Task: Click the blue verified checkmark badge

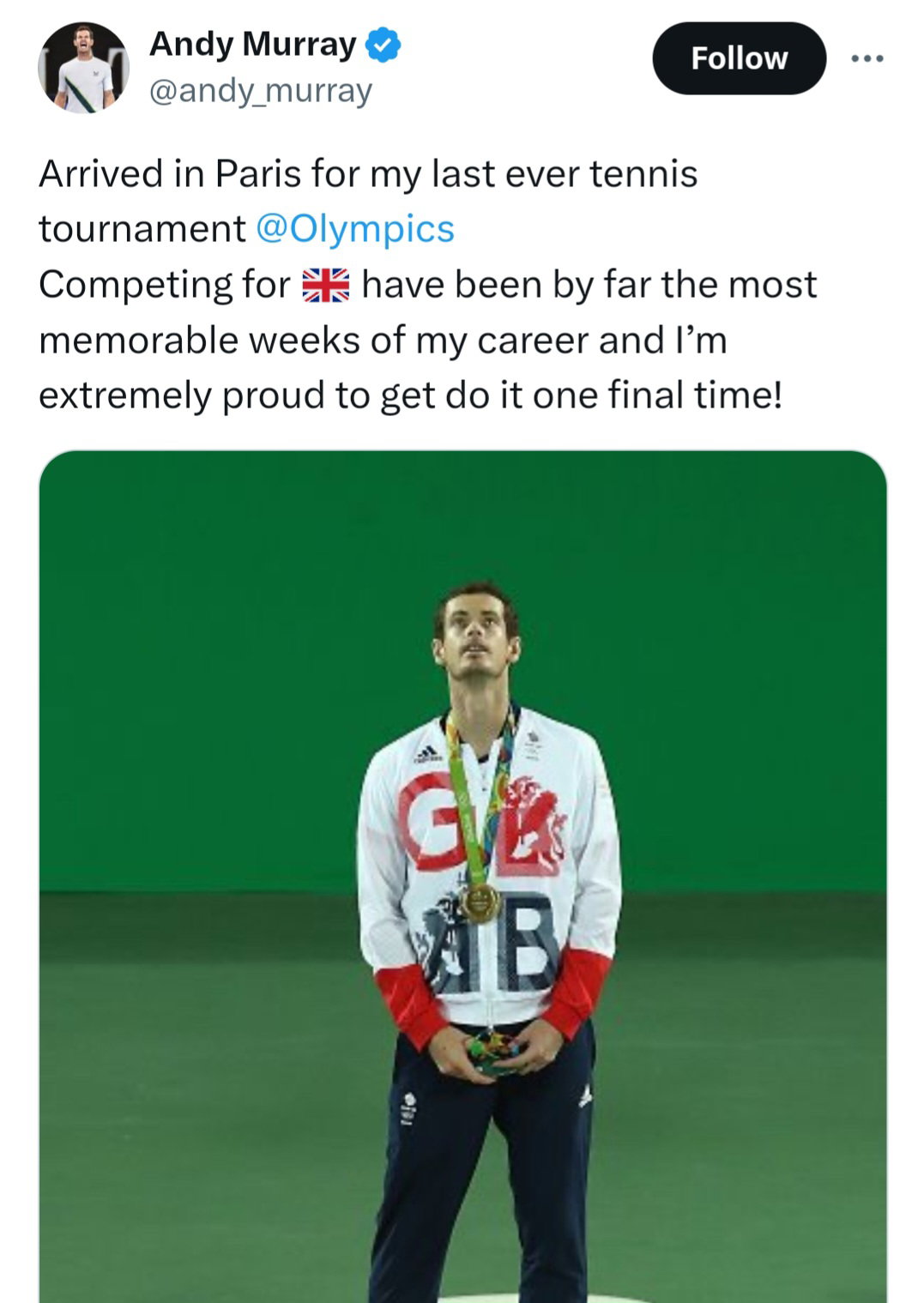Action: 383,45
